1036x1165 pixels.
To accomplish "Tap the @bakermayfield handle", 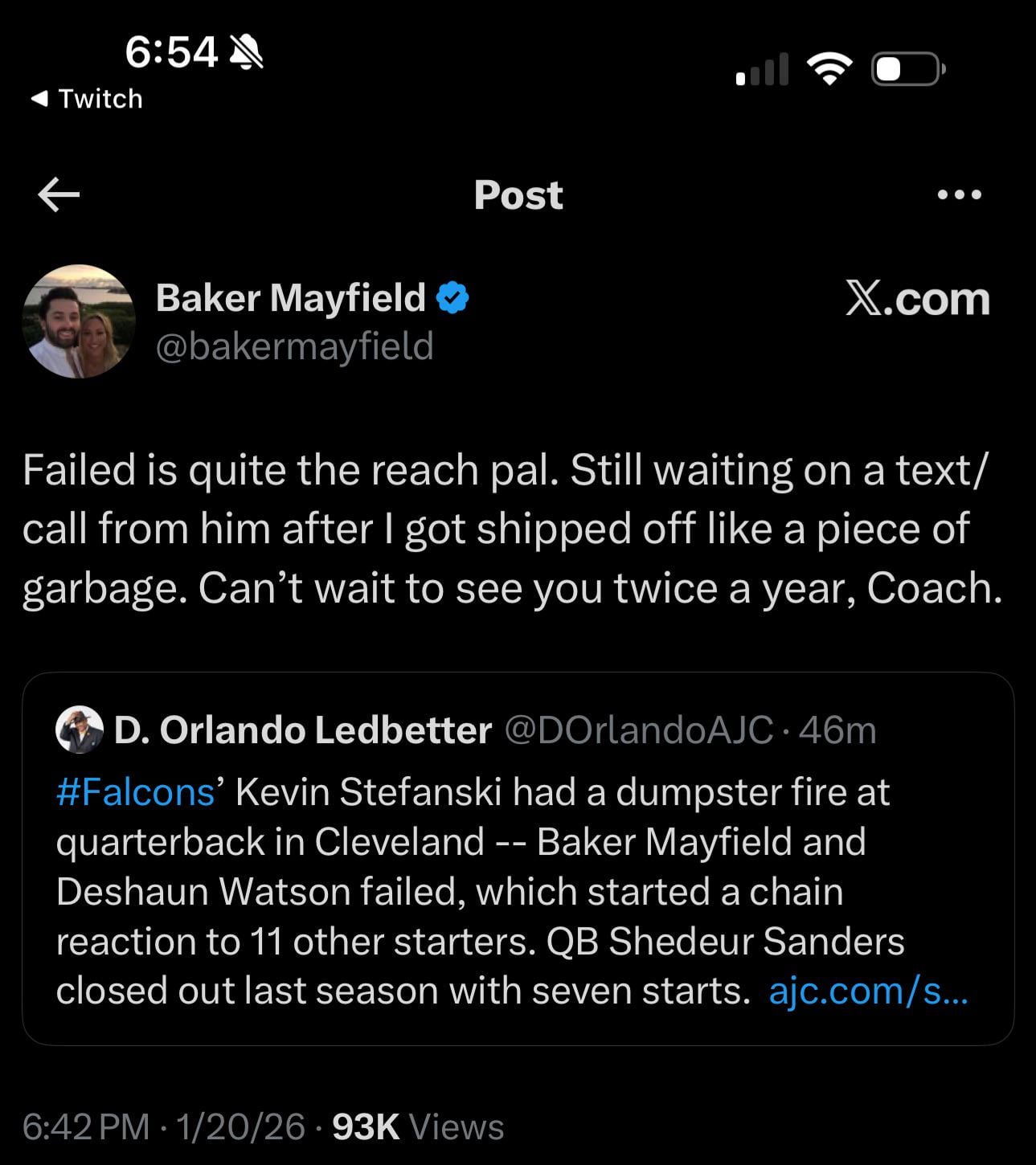I will click(294, 346).
